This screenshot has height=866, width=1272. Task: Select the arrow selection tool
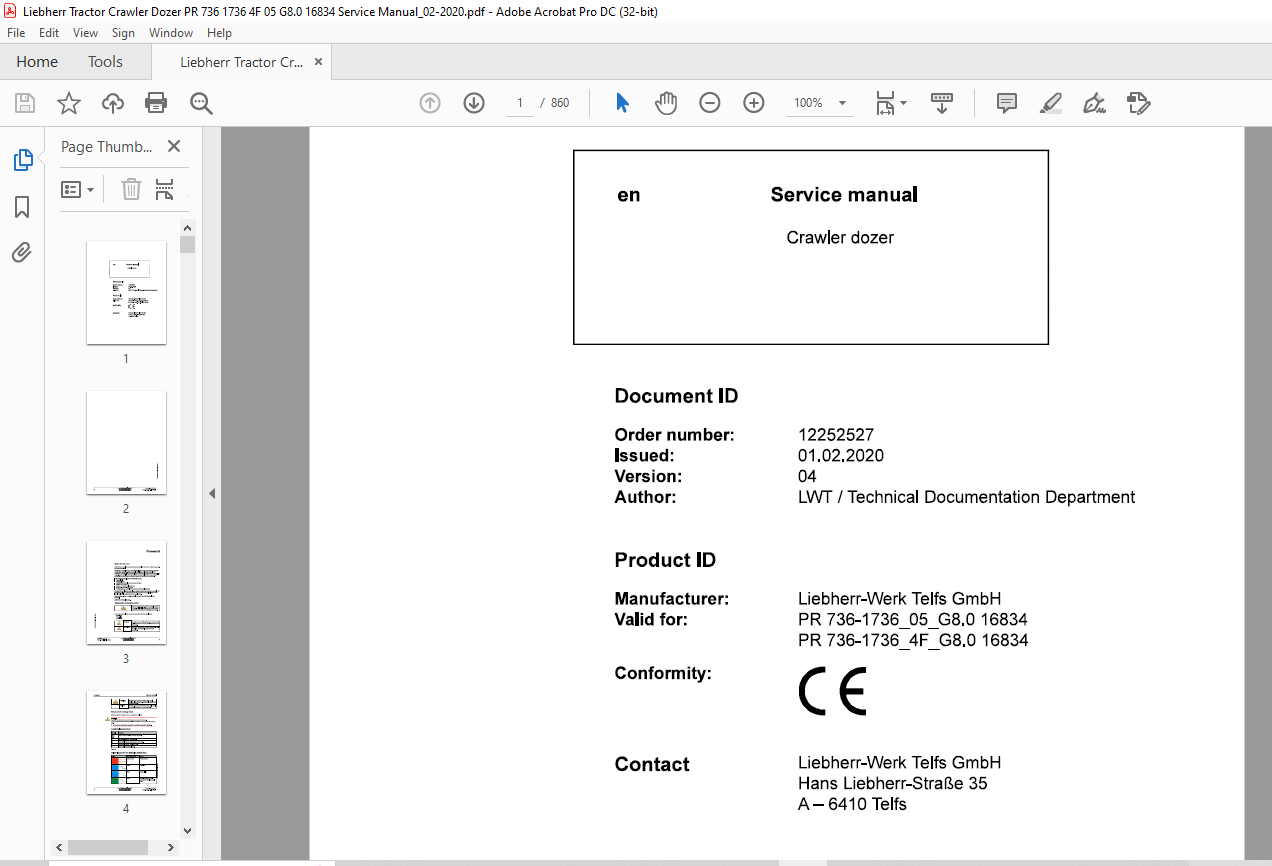pos(622,103)
